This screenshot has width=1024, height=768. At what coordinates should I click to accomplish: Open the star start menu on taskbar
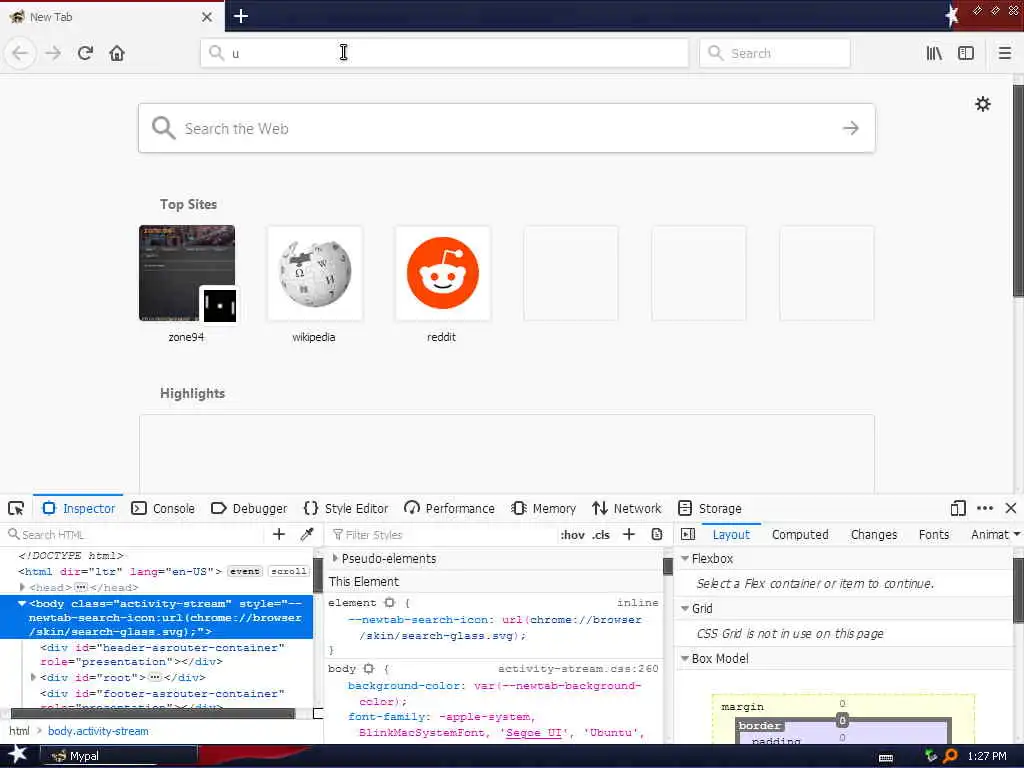[x=17, y=756]
